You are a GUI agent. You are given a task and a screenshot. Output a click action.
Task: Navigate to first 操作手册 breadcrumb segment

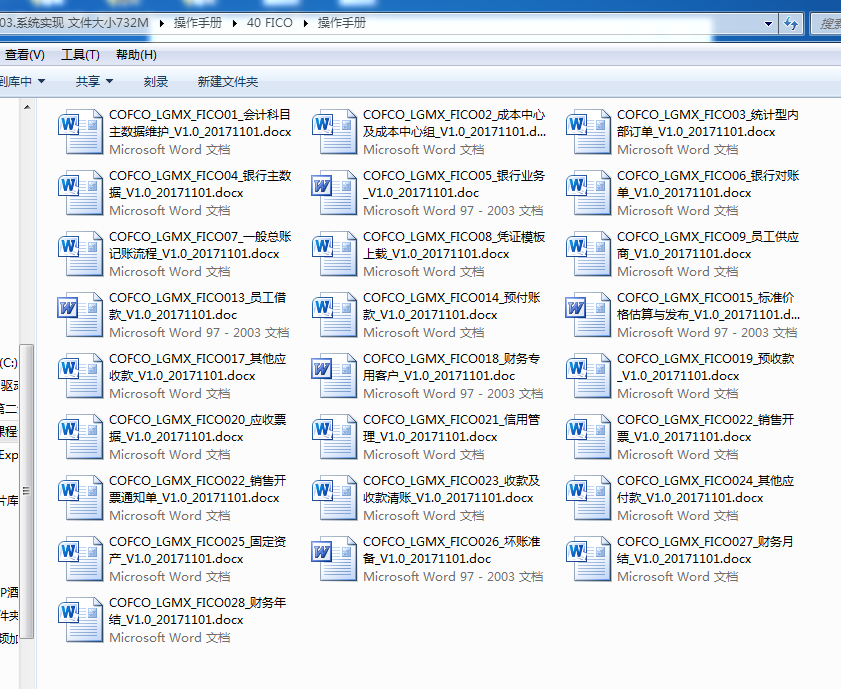coord(198,23)
